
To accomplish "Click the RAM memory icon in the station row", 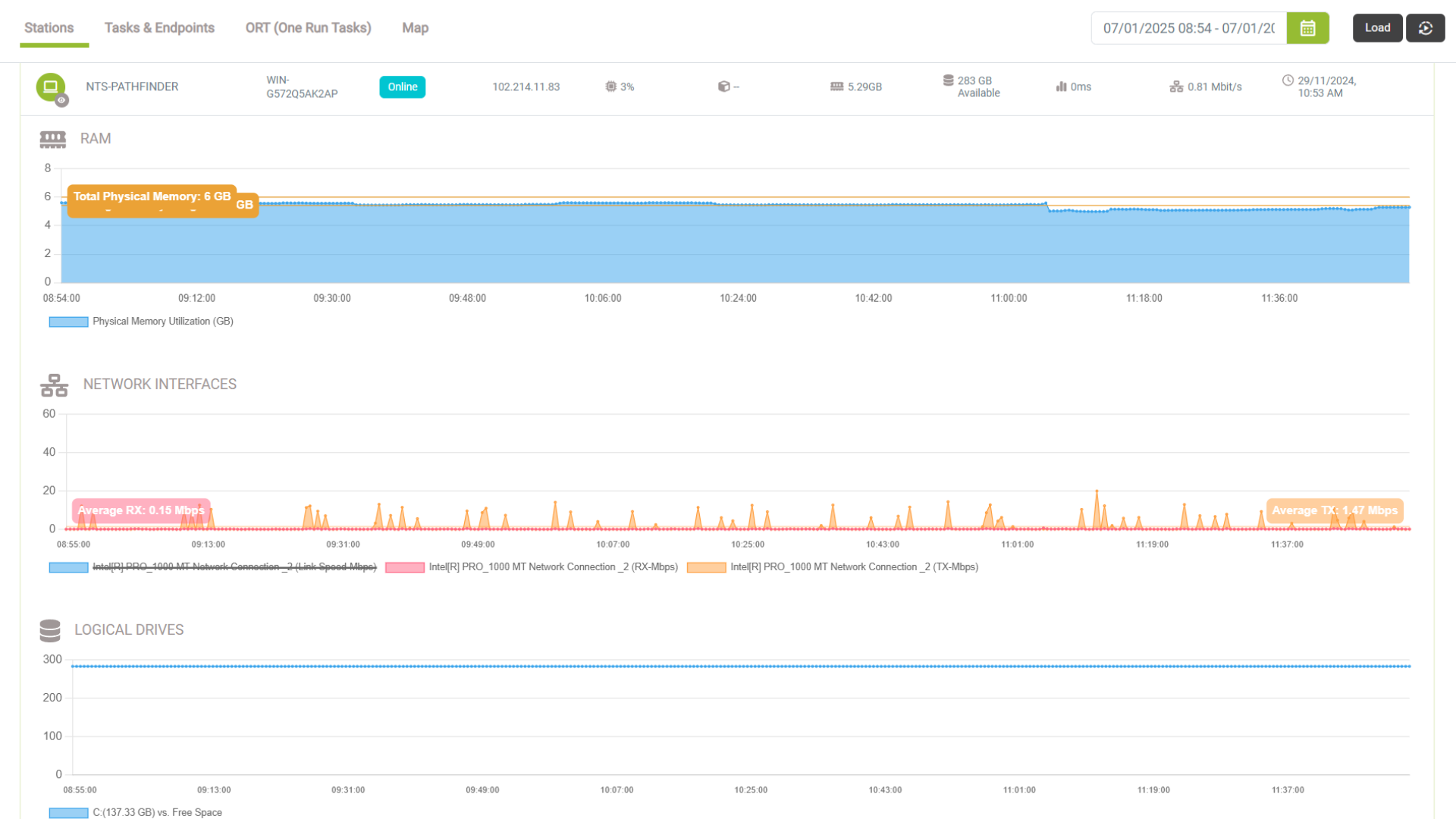I will tap(837, 86).
